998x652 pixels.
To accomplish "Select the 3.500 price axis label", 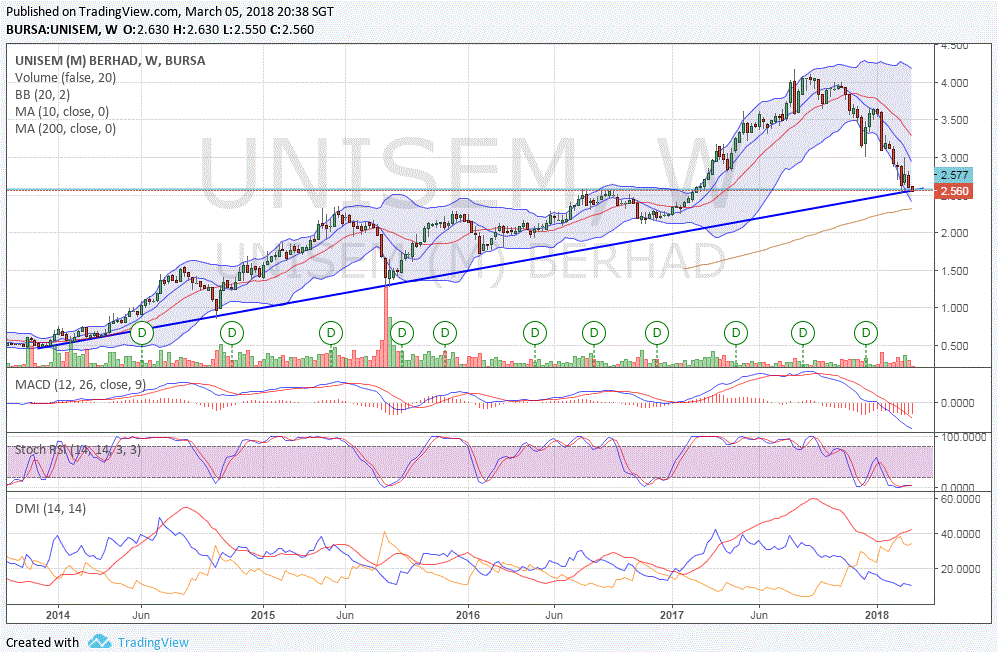I will pos(954,120).
